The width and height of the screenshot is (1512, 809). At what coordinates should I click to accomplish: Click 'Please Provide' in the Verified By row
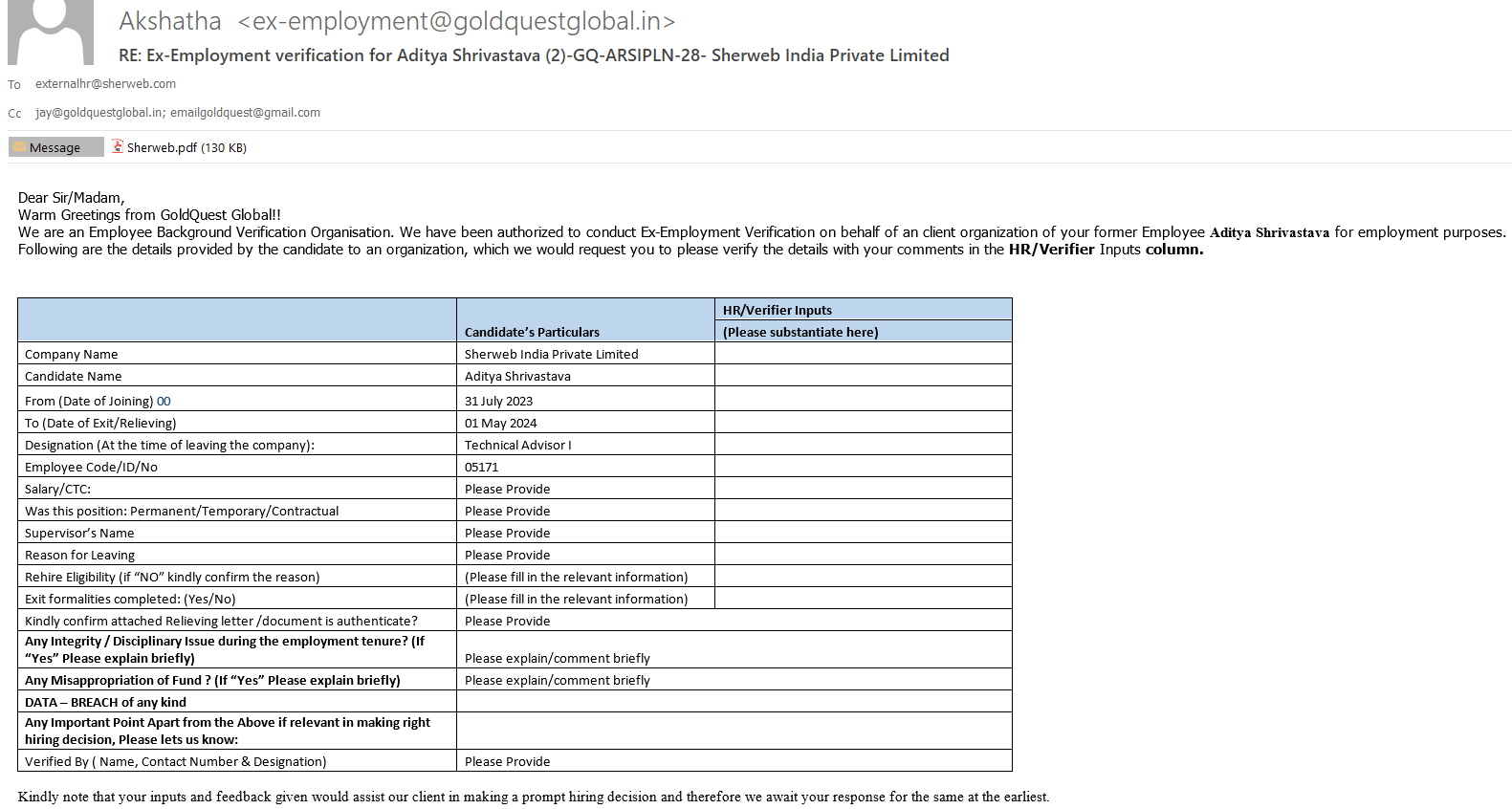pyautogui.click(x=507, y=761)
